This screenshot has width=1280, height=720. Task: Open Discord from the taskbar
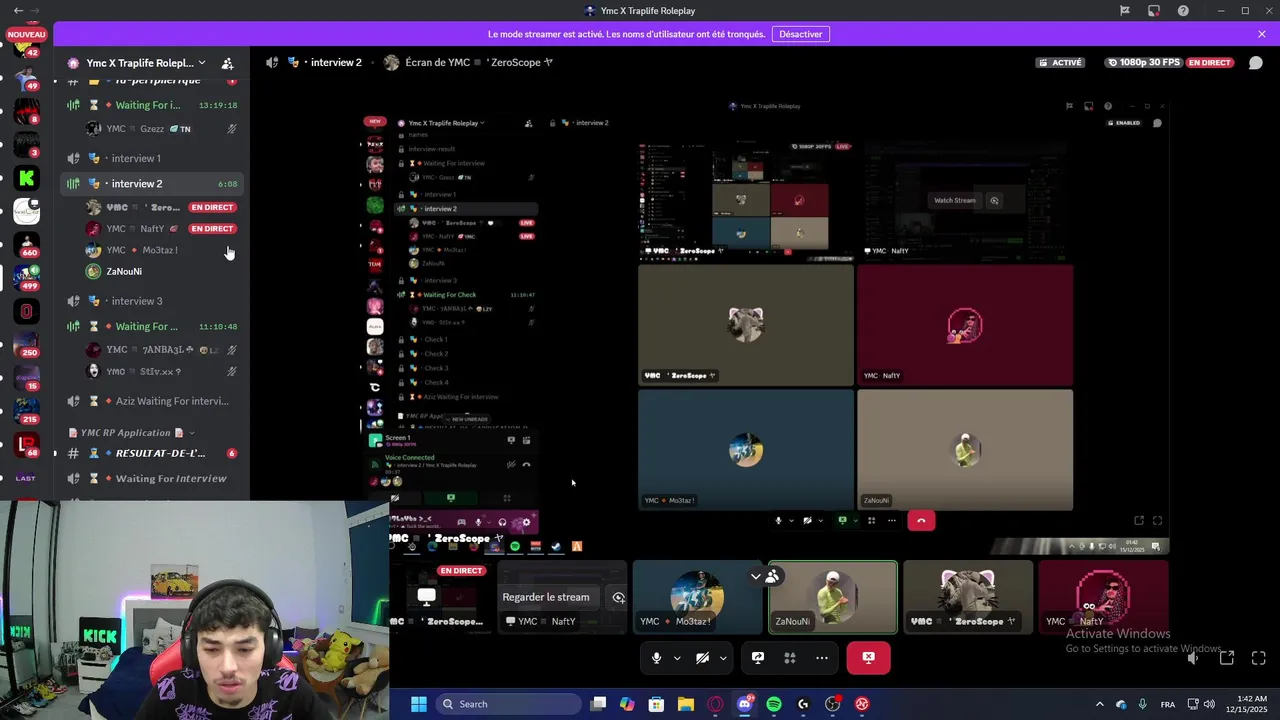tap(744, 704)
